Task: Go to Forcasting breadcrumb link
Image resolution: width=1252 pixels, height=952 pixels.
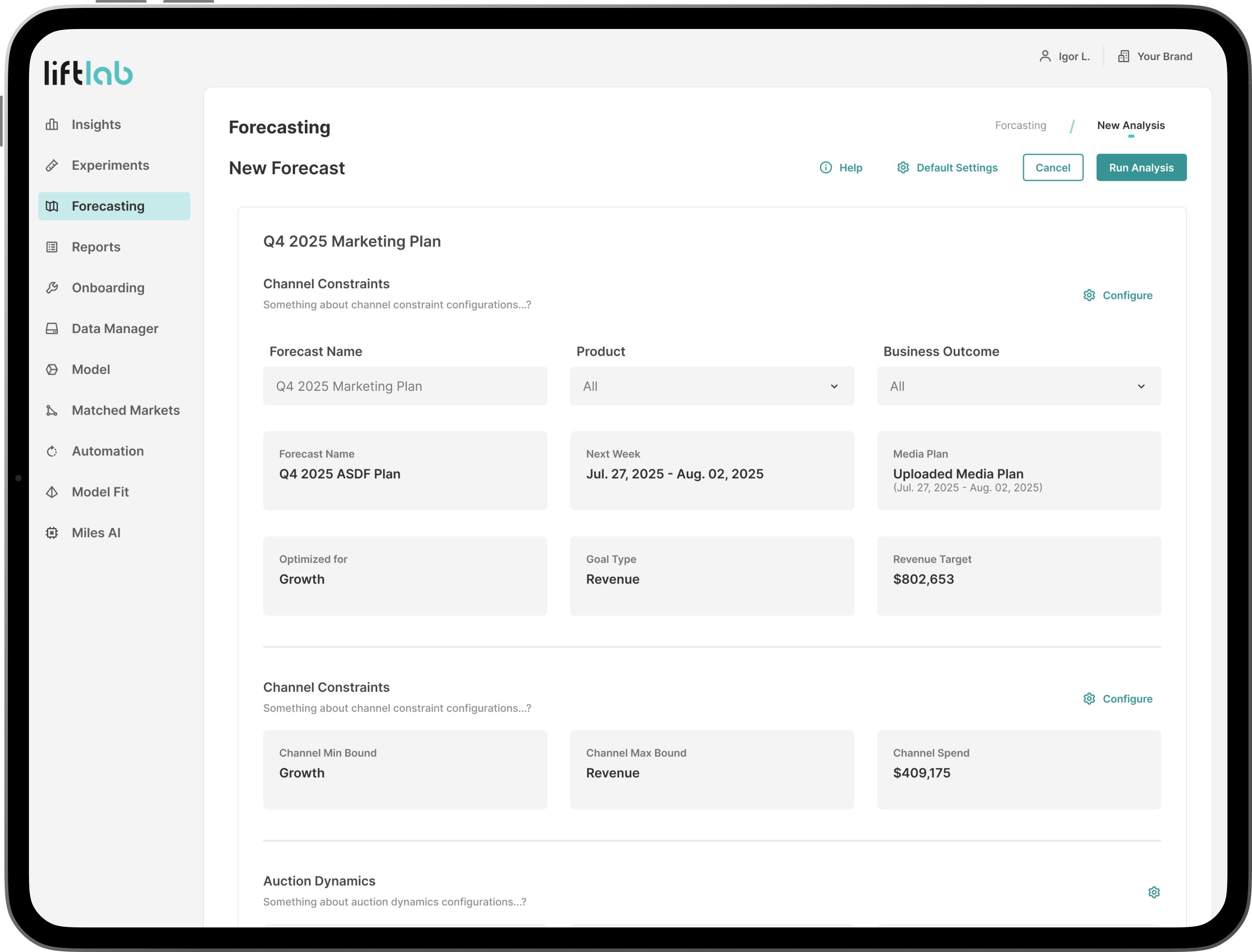Action: [1020, 125]
